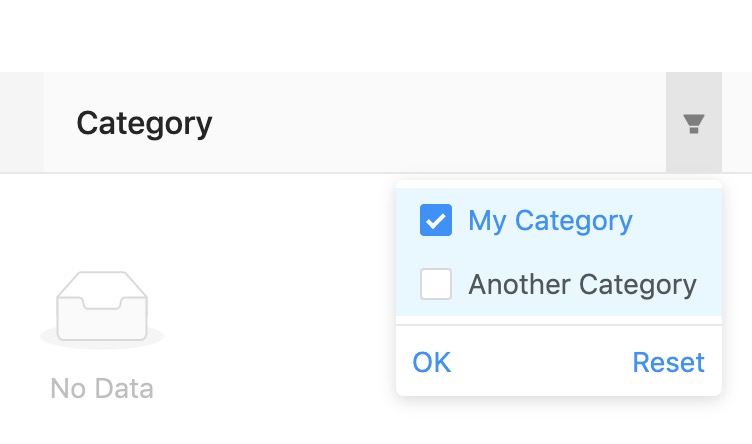Click the empty inbox No Data icon
The image size is (752, 444).
(x=102, y=309)
